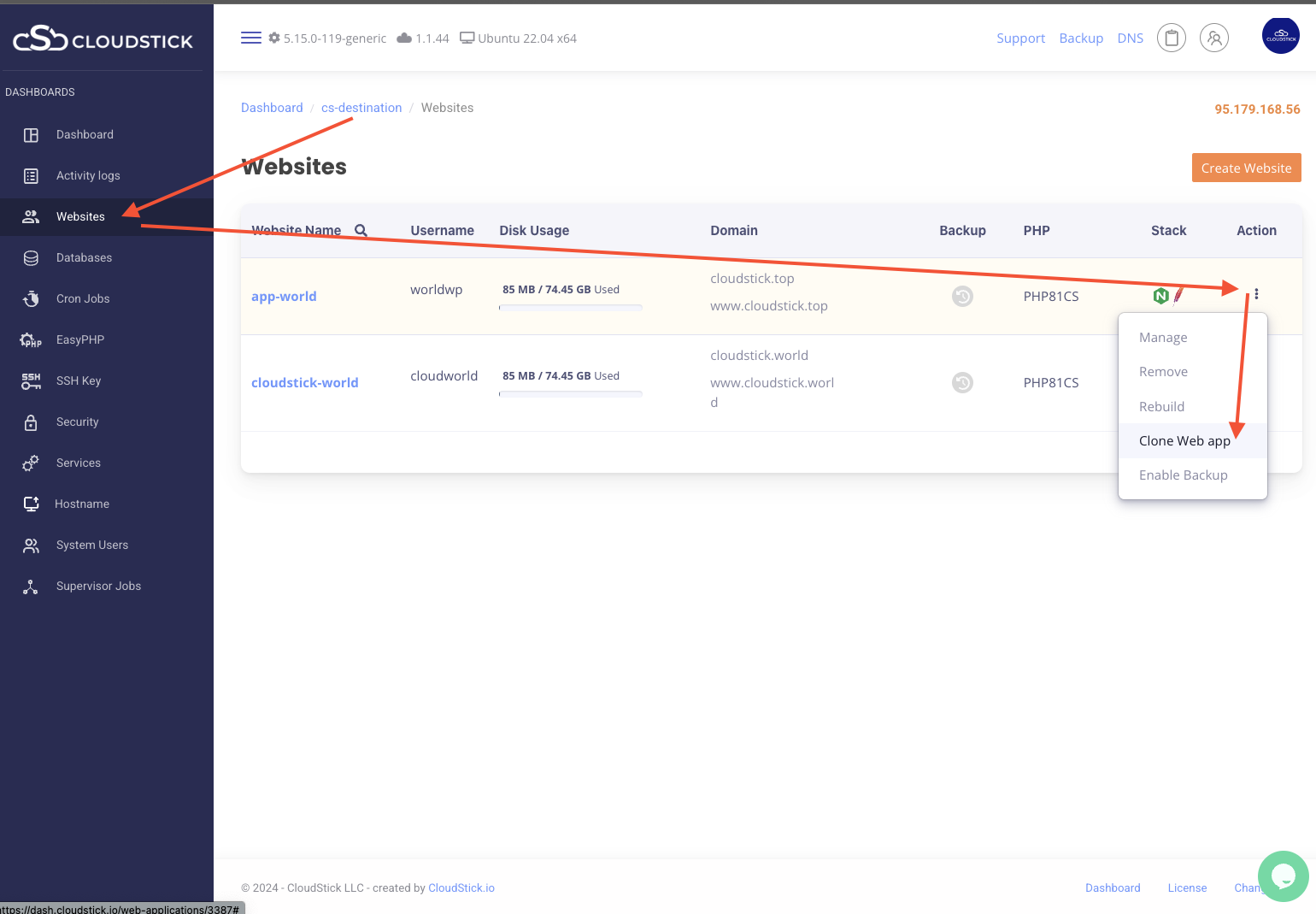This screenshot has width=1316, height=914.
Task: Open the clipboard icon in the top bar
Action: 1172,38
